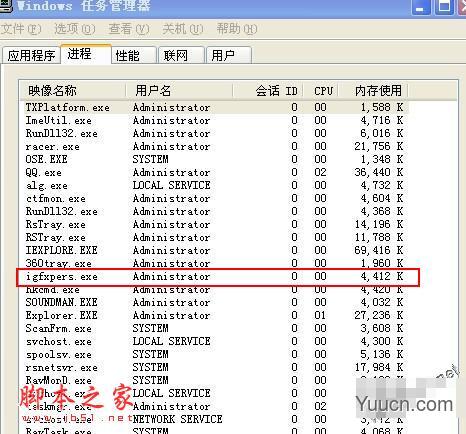Click SYSTEM in the OSE.EXE row
466x434 pixels.
click(x=150, y=160)
